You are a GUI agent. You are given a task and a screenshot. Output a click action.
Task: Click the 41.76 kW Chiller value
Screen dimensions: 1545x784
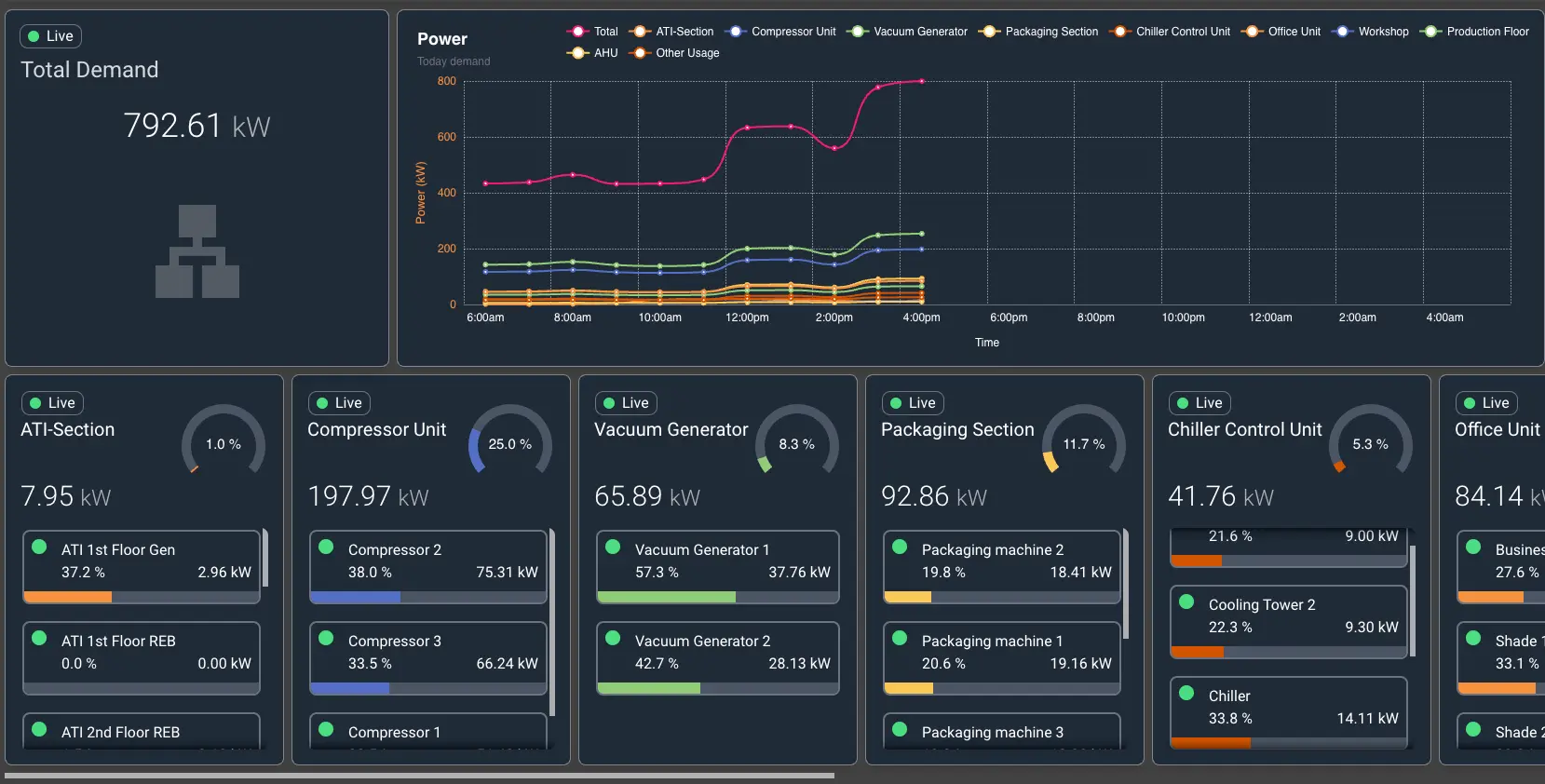1221,496
